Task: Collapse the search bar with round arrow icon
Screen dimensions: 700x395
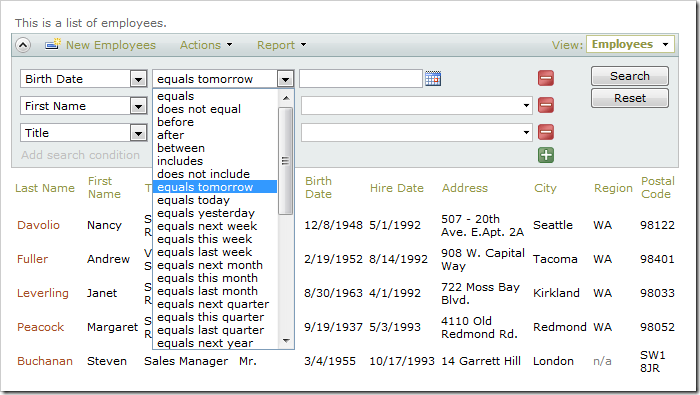Action: (x=23, y=45)
